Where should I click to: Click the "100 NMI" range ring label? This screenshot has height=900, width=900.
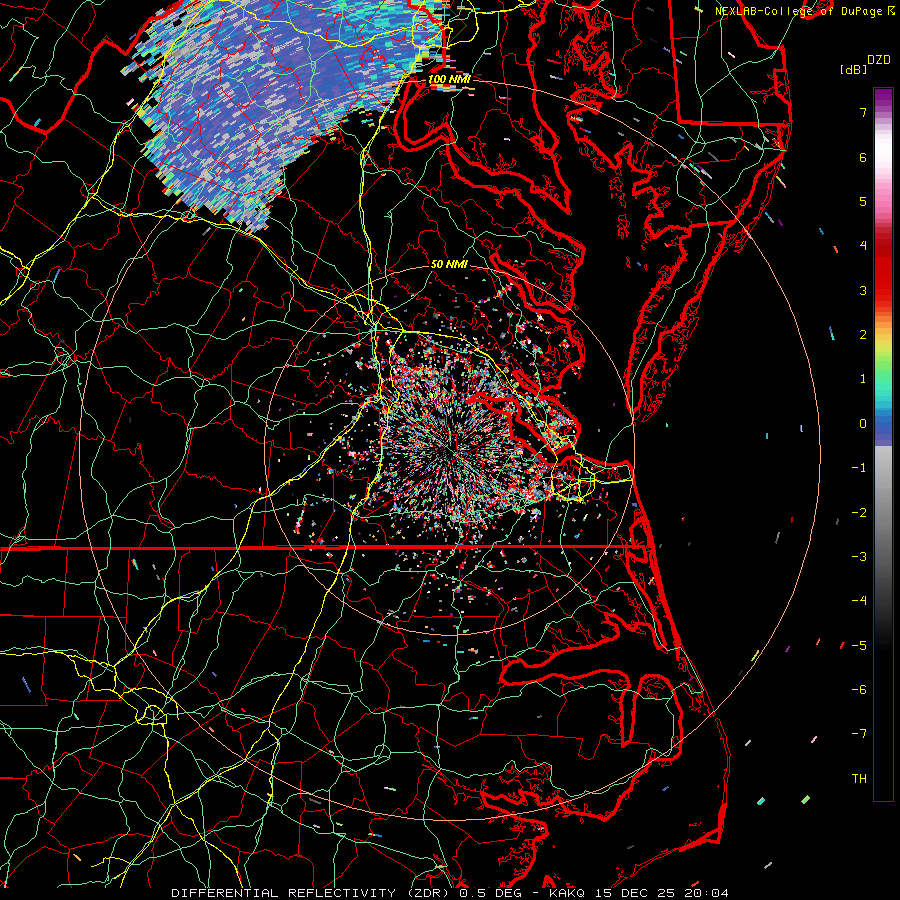coord(449,79)
